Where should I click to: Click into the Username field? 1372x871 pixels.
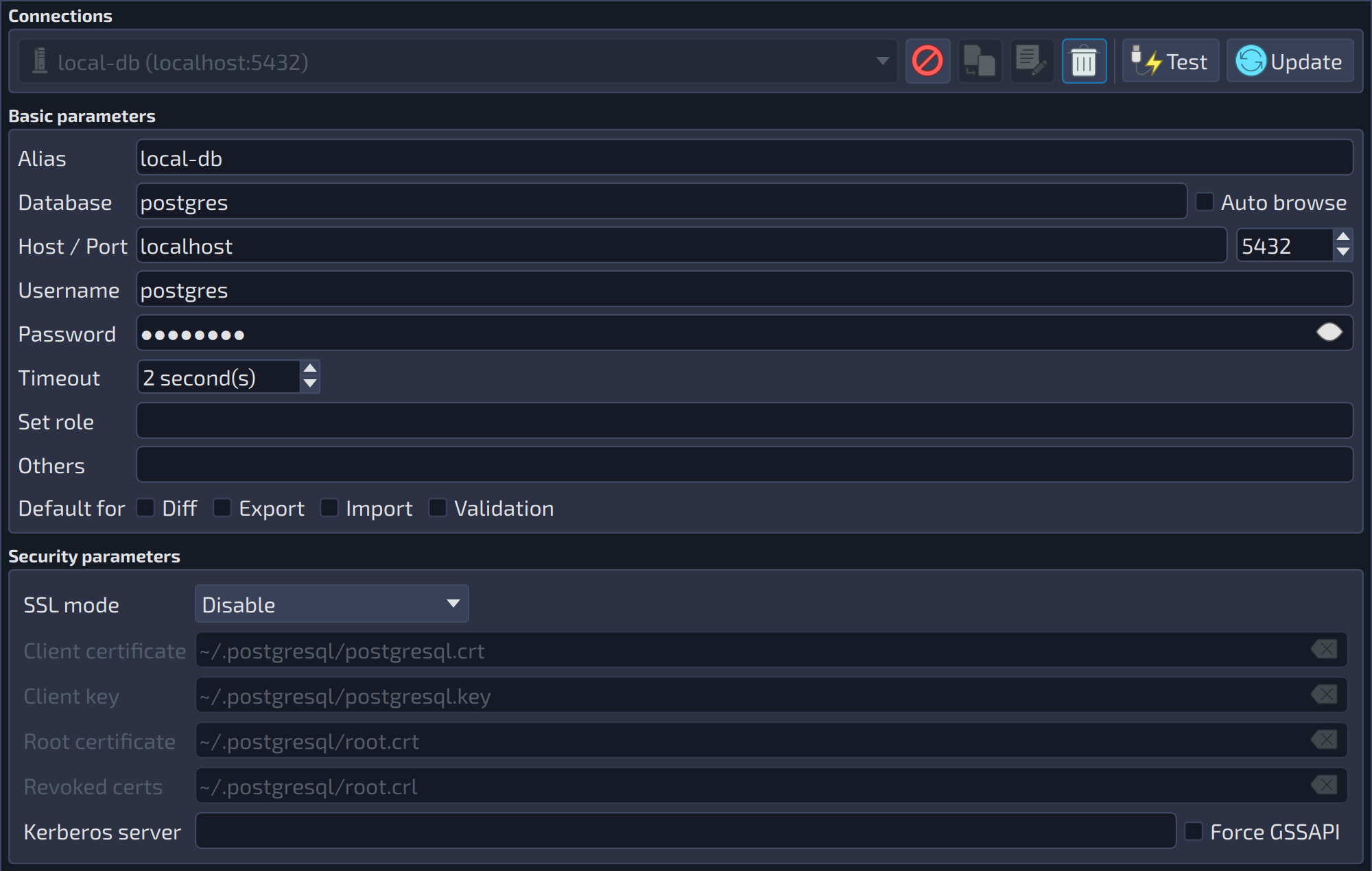(744, 289)
